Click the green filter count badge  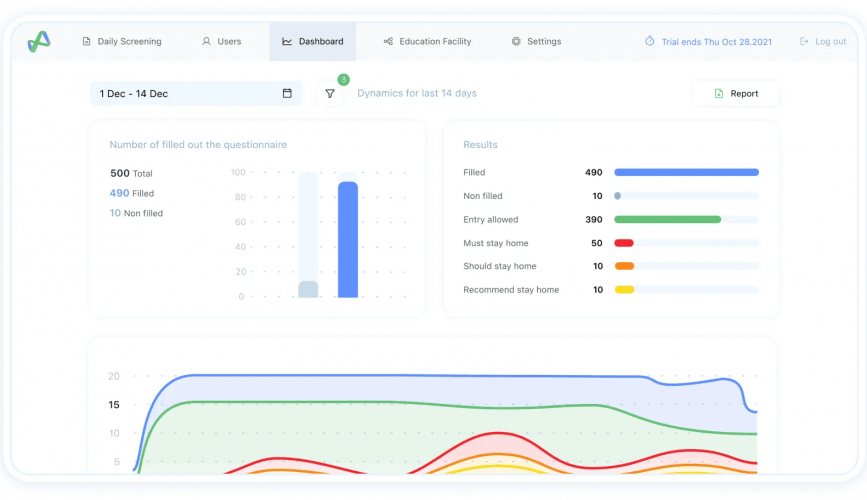[x=343, y=80]
